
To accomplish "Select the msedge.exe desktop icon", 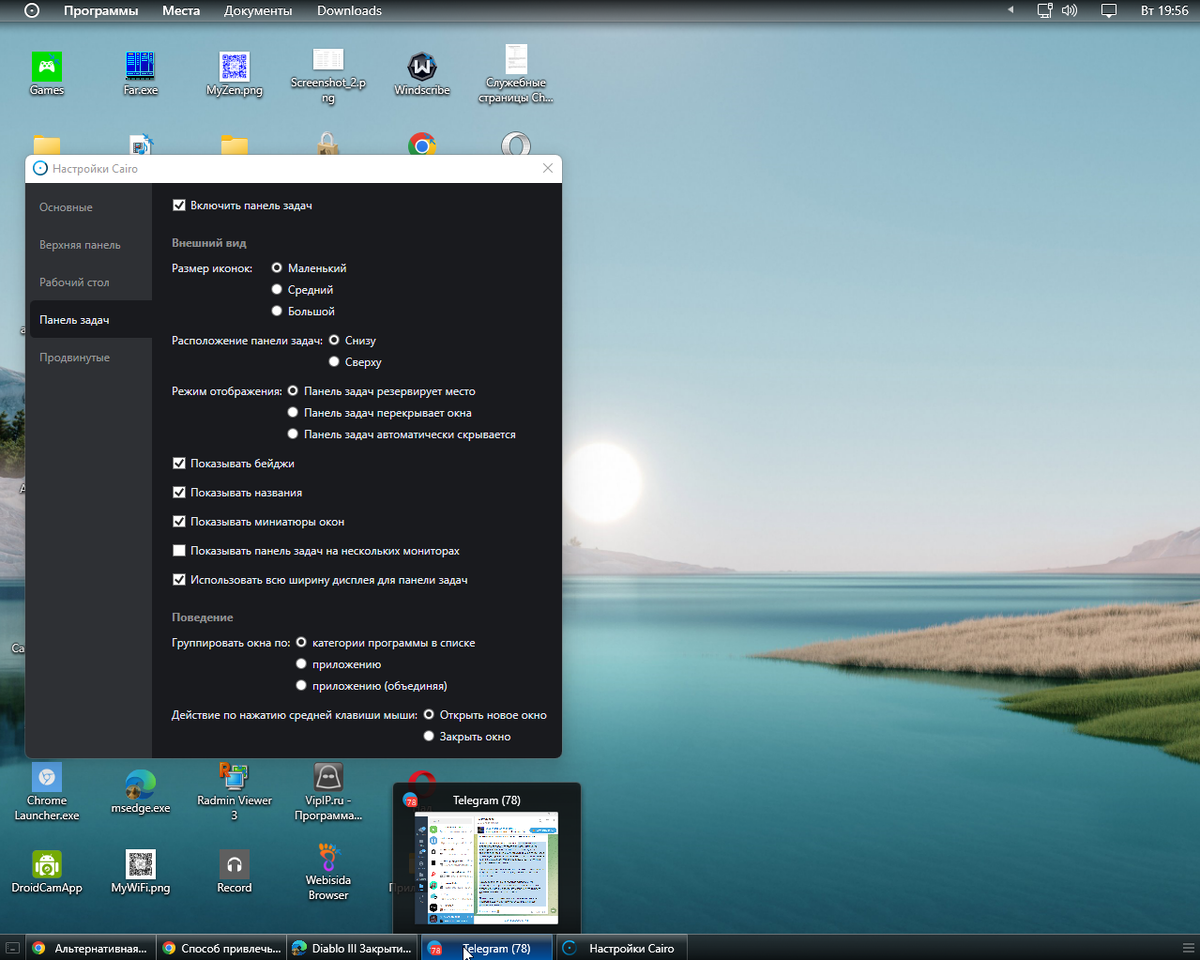I will pos(140,792).
